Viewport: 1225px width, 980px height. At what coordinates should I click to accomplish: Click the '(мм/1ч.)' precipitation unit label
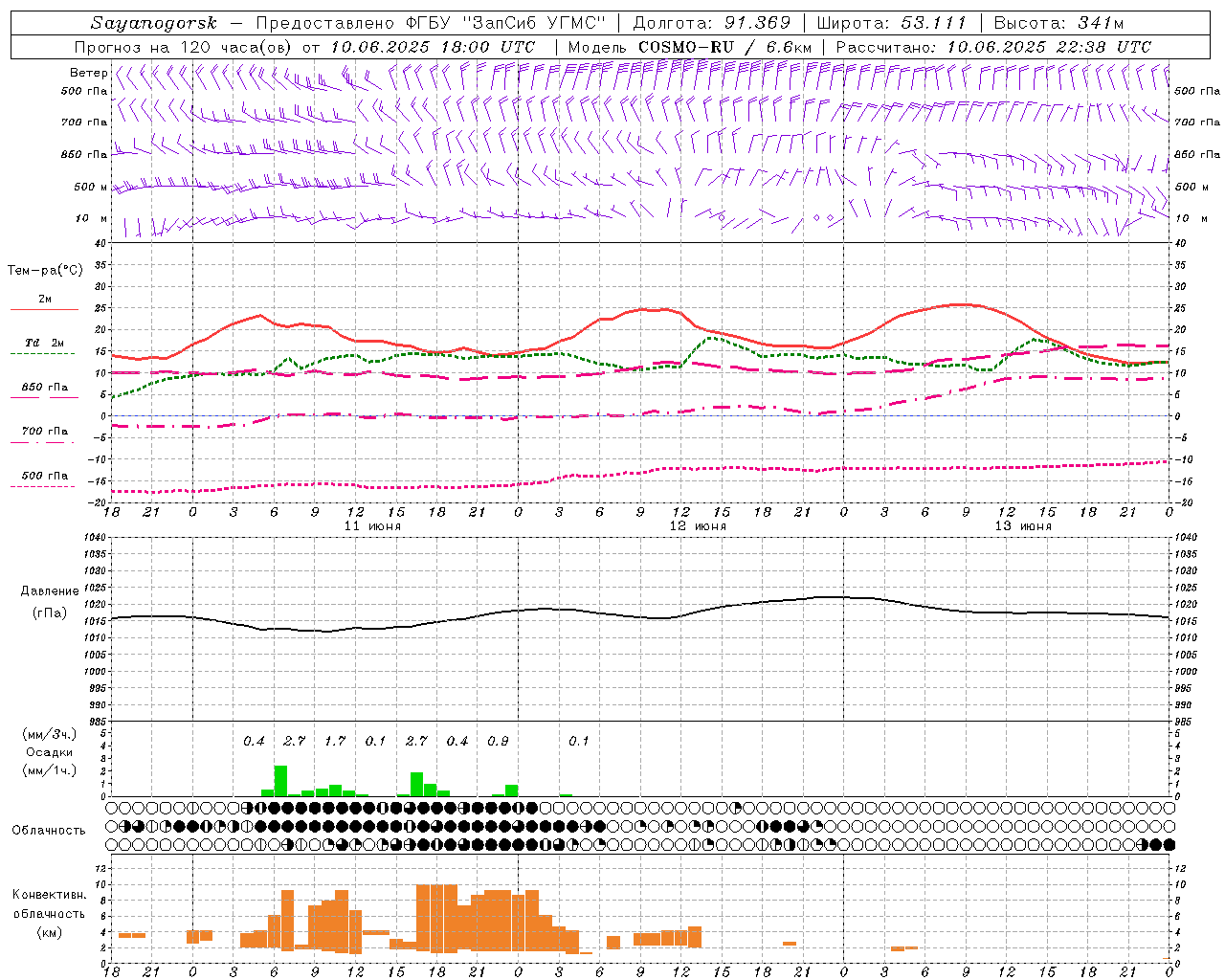click(49, 770)
